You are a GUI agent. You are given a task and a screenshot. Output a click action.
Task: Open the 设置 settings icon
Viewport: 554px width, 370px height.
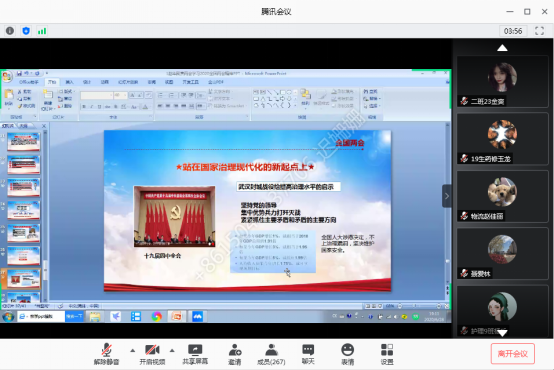point(387,354)
